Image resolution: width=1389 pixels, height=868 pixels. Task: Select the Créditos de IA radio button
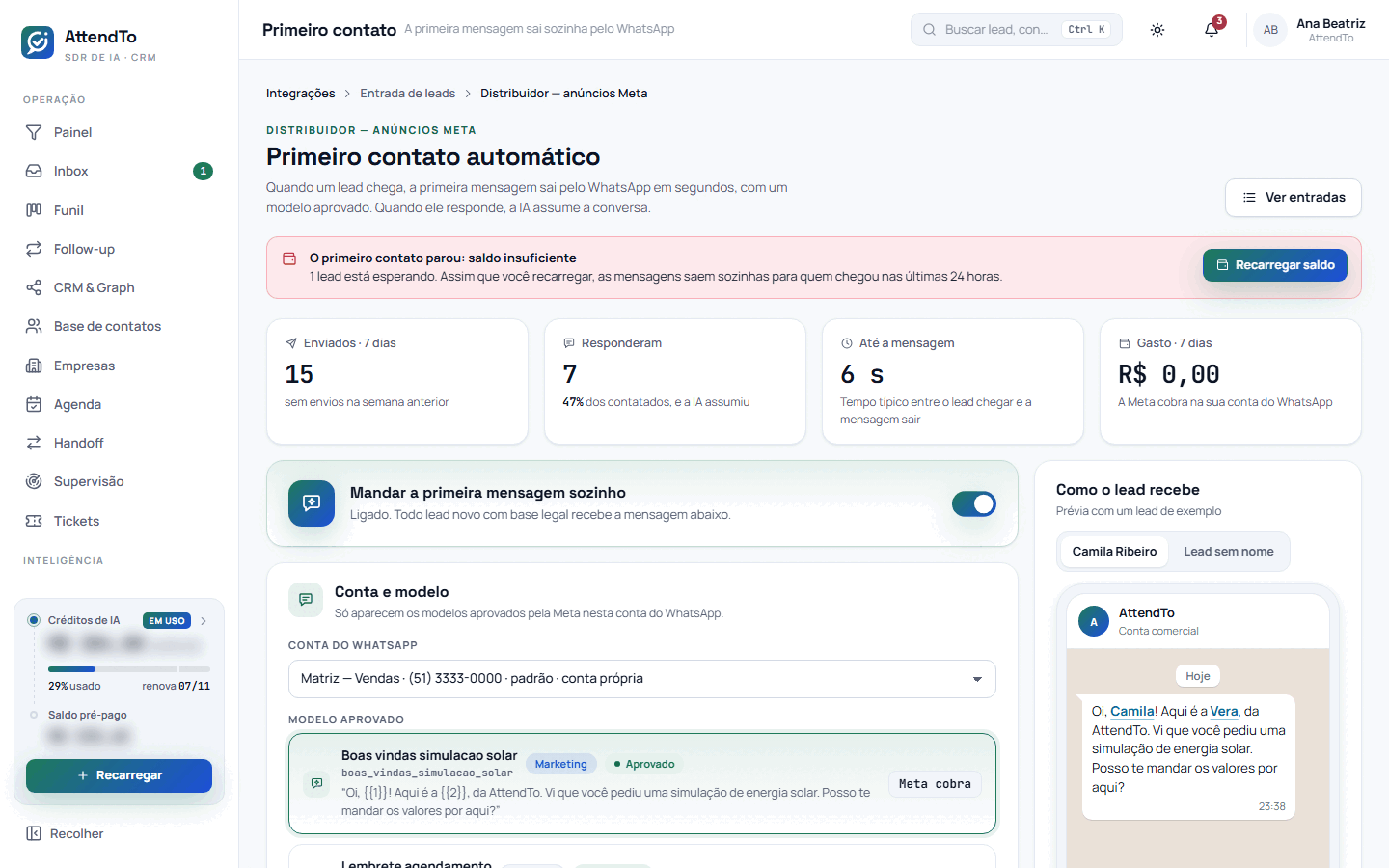tap(34, 620)
